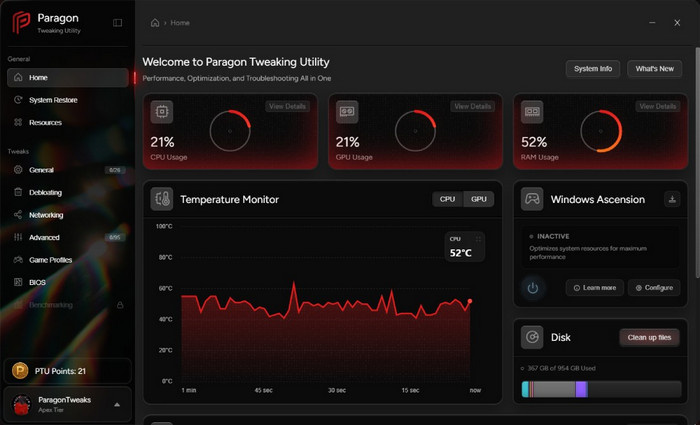The width and height of the screenshot is (700, 425).
Task: Click the RAM module icon
Action: point(532,112)
